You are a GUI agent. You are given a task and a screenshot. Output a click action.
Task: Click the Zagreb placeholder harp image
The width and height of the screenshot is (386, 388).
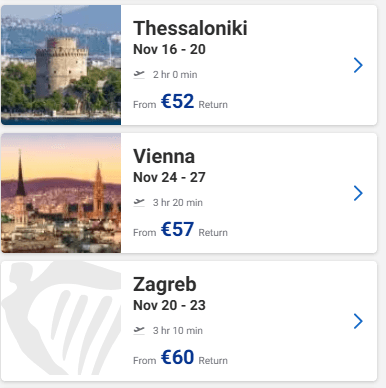coord(61,321)
